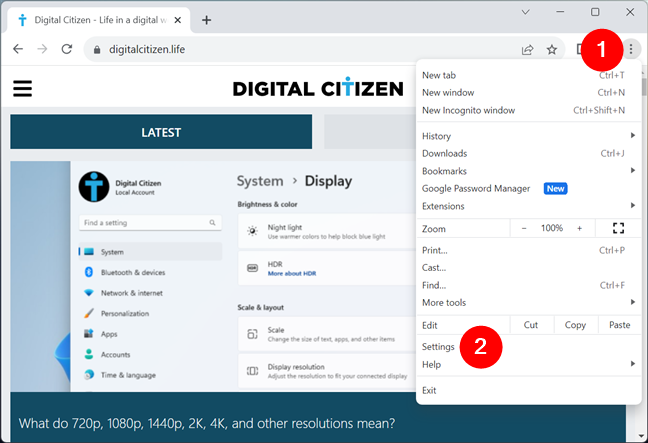Screen dimensions: 648x443
Task: Open the tab search chevron
Action: click(x=525, y=12)
